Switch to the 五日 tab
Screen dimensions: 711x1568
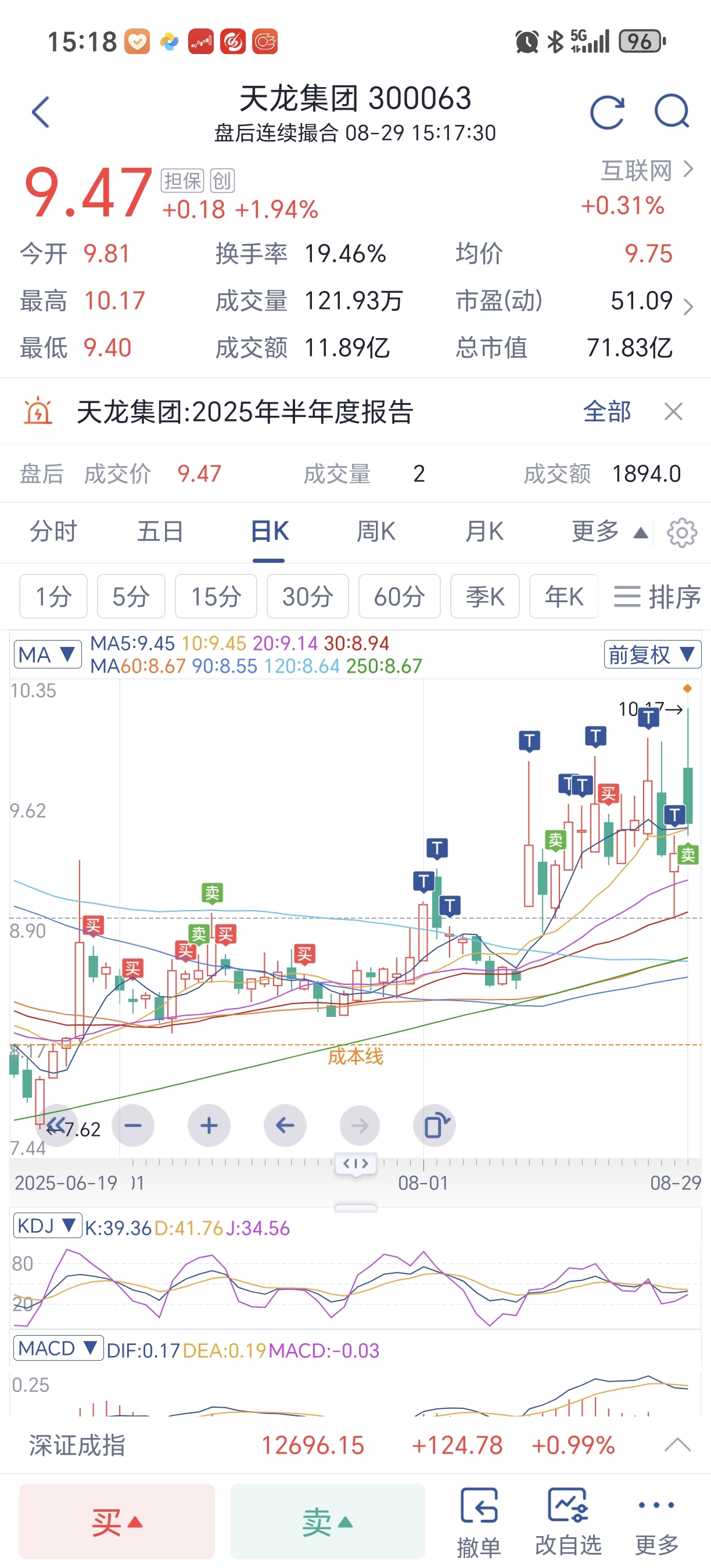(161, 531)
